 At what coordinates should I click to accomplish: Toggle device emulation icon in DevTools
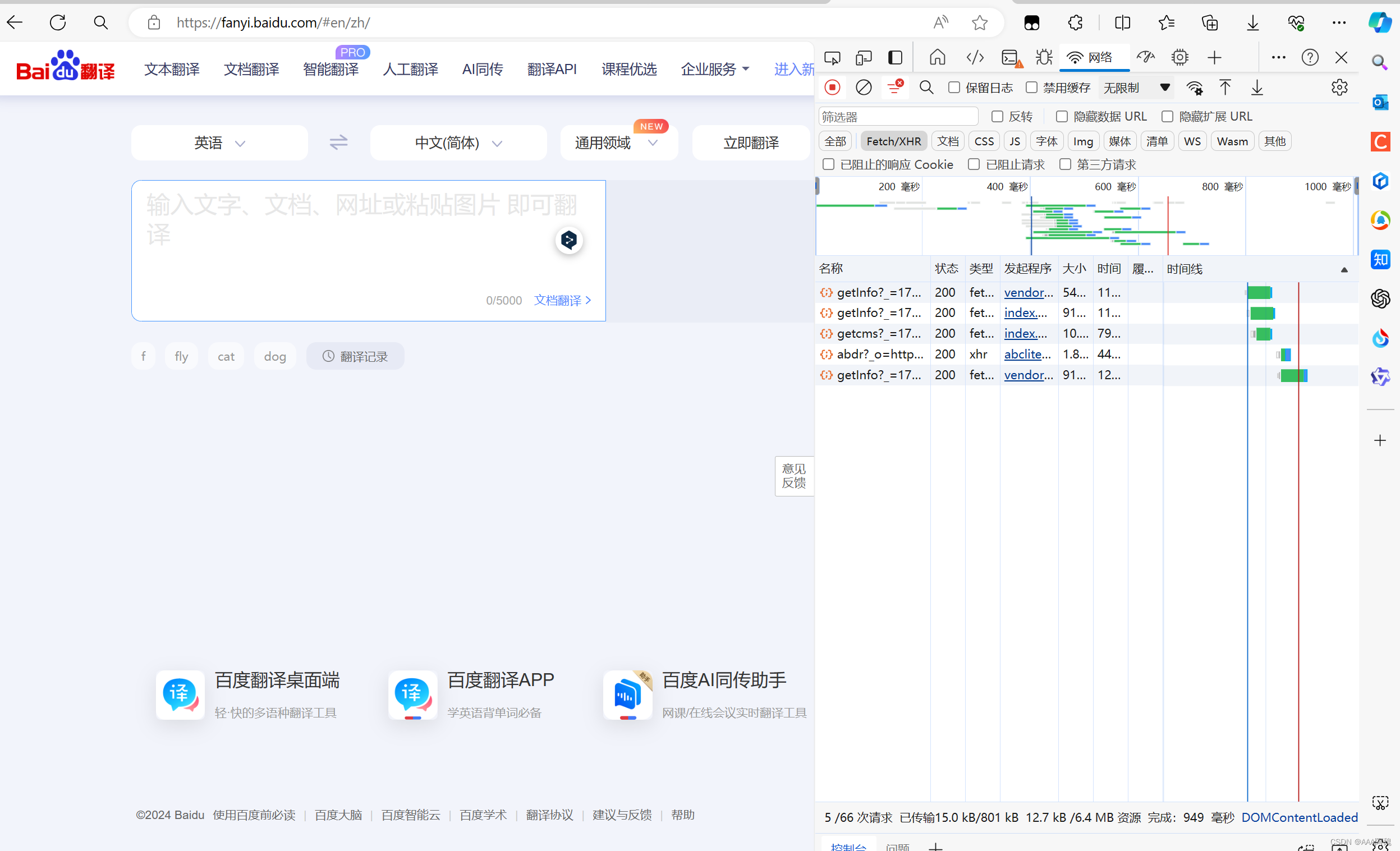pos(864,57)
